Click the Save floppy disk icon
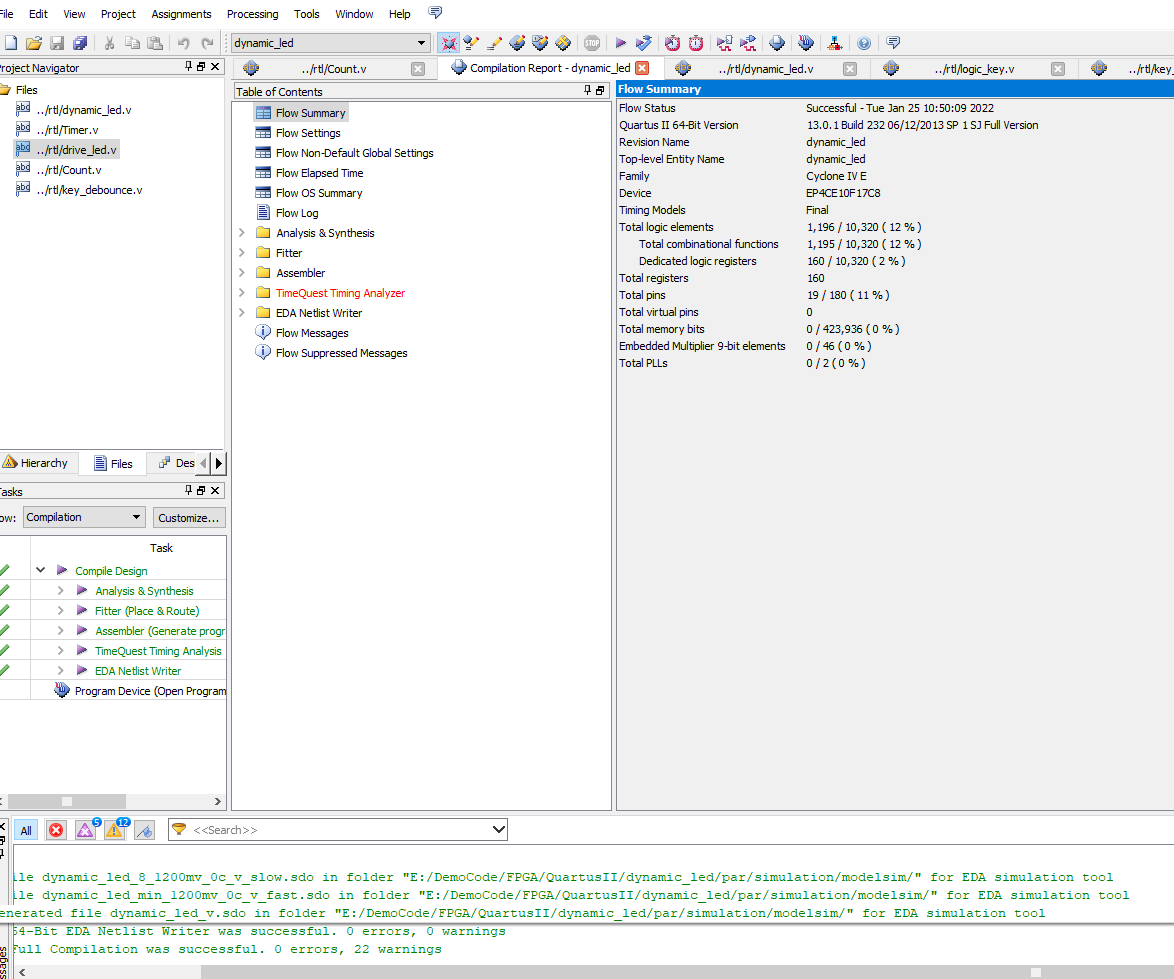Viewport: 1174px width, 979px height. 57,43
